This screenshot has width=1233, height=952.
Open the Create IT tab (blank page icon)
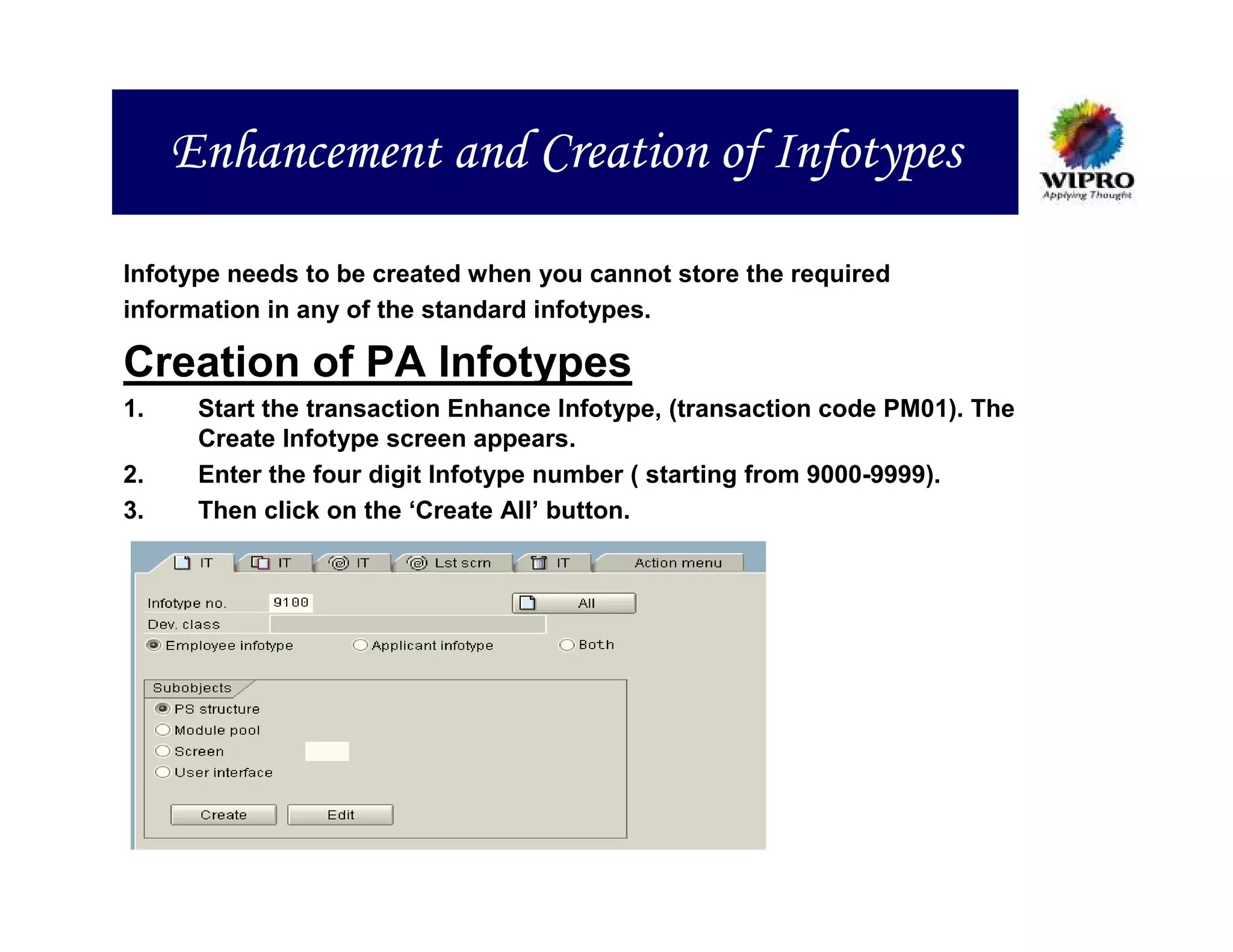tap(182, 563)
